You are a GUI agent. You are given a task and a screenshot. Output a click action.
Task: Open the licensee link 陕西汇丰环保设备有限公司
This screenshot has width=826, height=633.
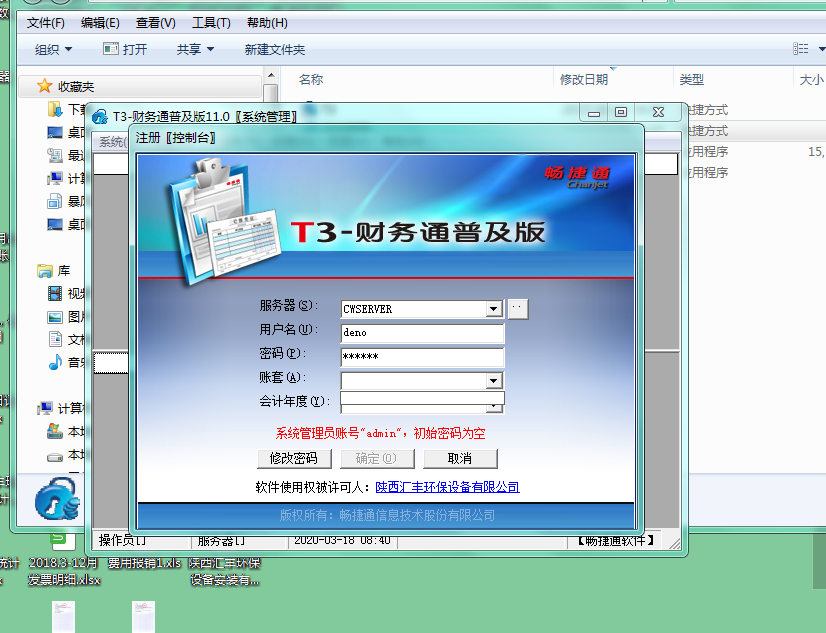pos(447,487)
